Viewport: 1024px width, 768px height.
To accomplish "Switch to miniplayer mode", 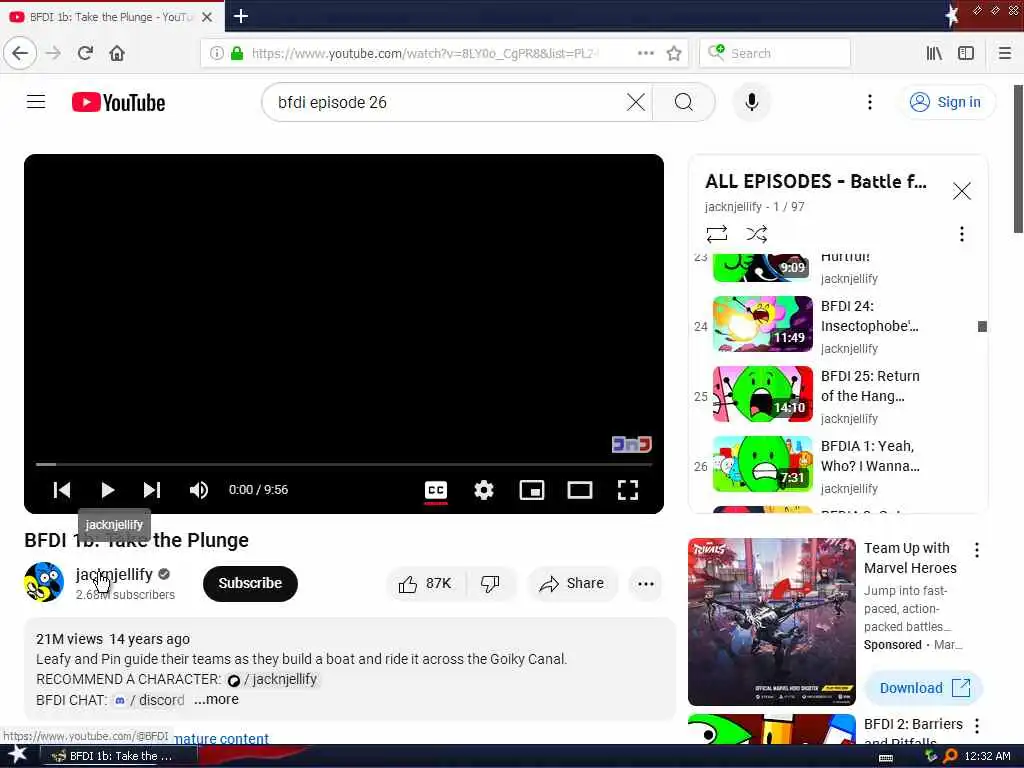I will coord(532,490).
